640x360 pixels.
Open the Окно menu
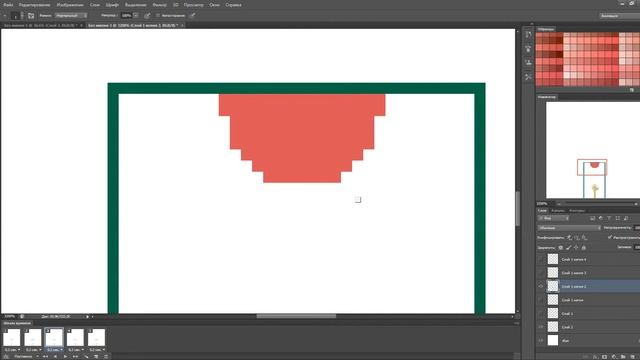tap(214, 5)
